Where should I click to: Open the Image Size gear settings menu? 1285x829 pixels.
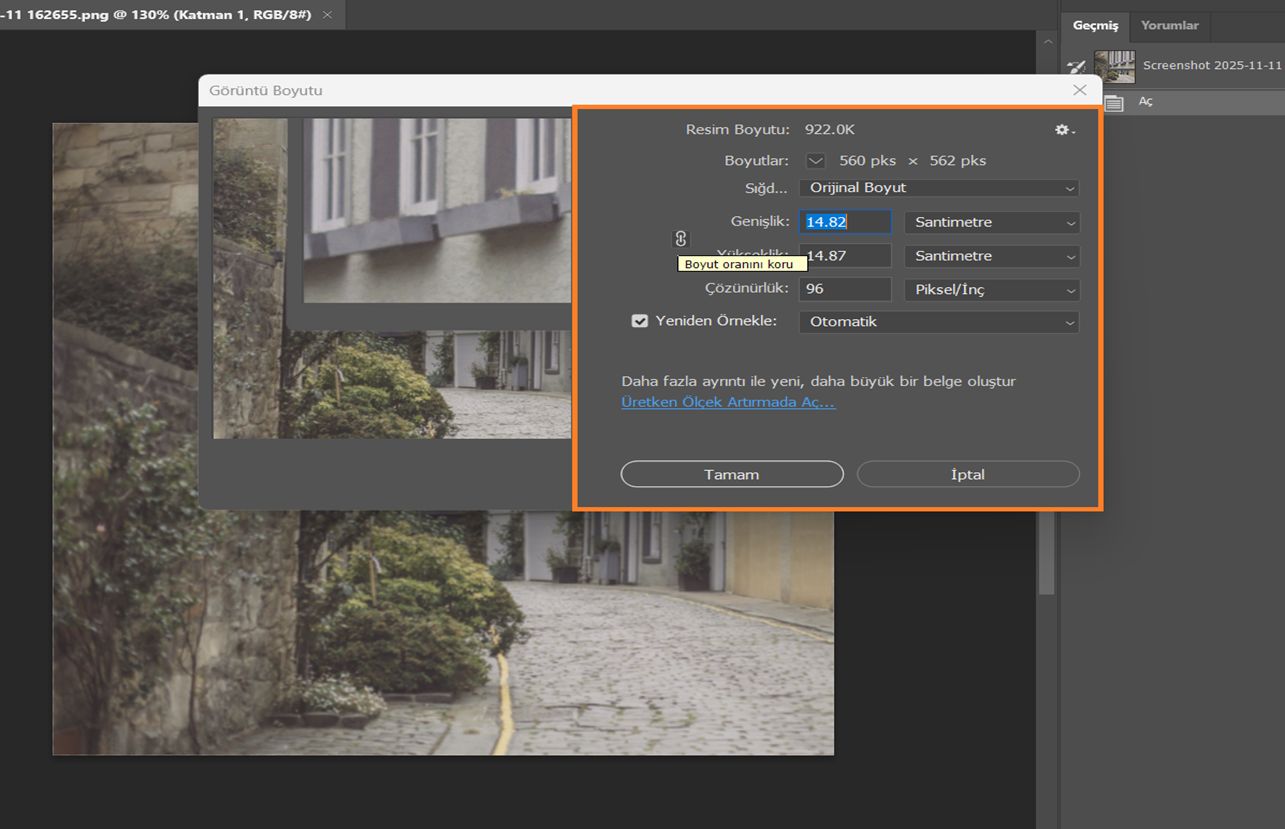click(1064, 130)
